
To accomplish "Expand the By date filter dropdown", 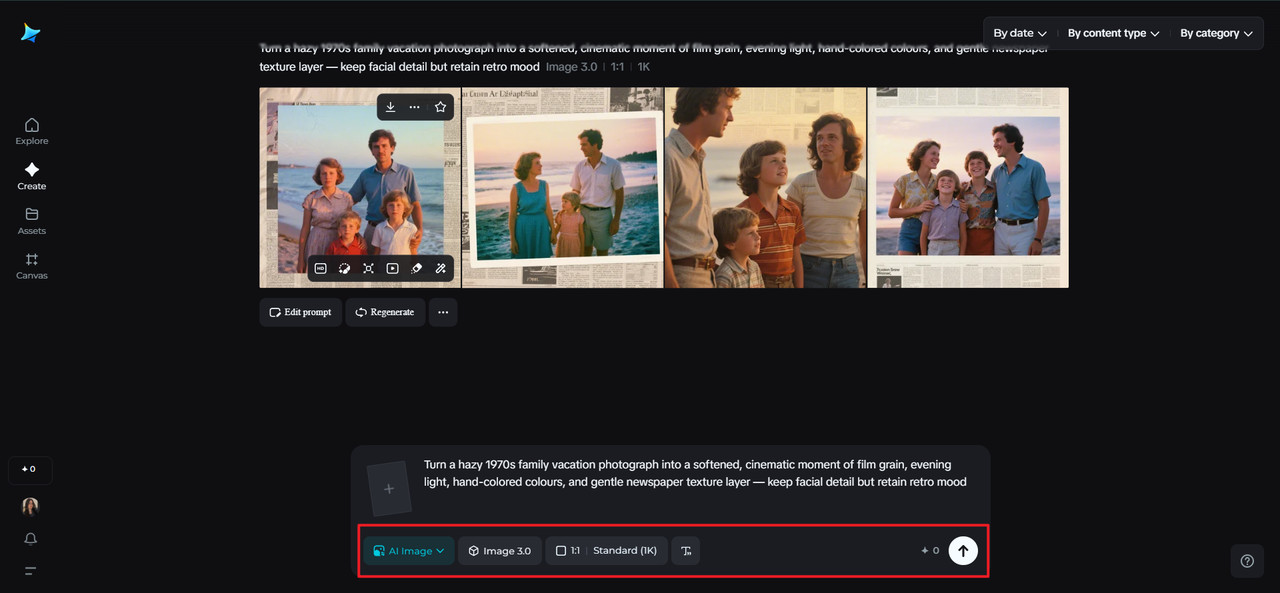I will (x=1020, y=33).
